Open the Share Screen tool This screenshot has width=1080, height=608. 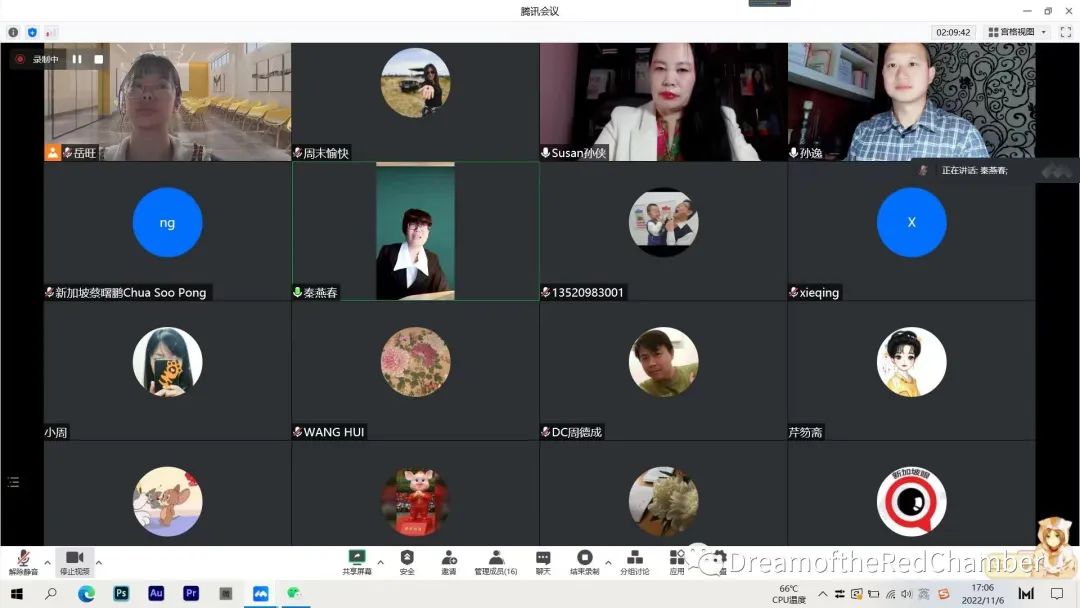(357, 560)
